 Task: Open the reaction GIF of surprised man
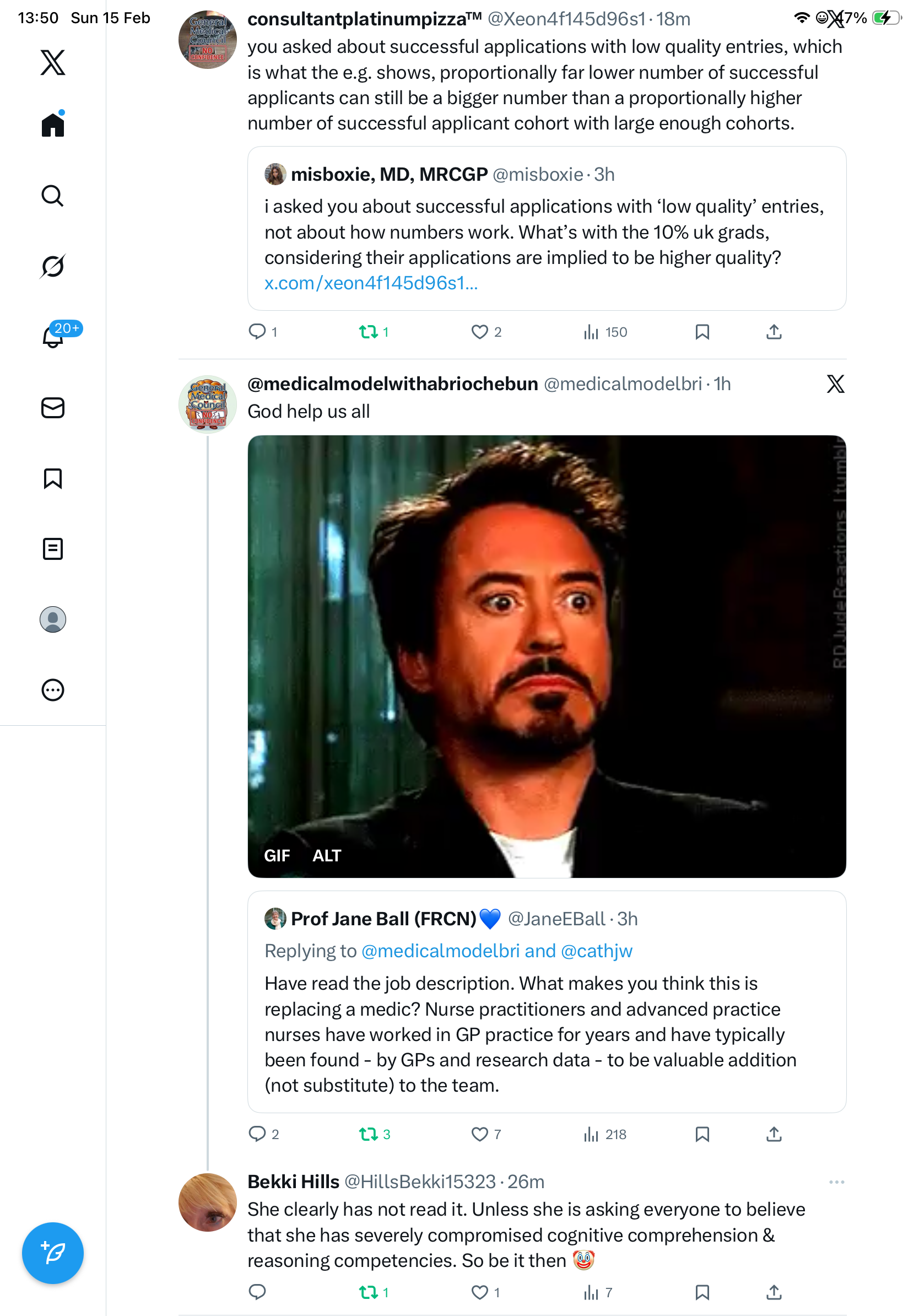point(547,654)
